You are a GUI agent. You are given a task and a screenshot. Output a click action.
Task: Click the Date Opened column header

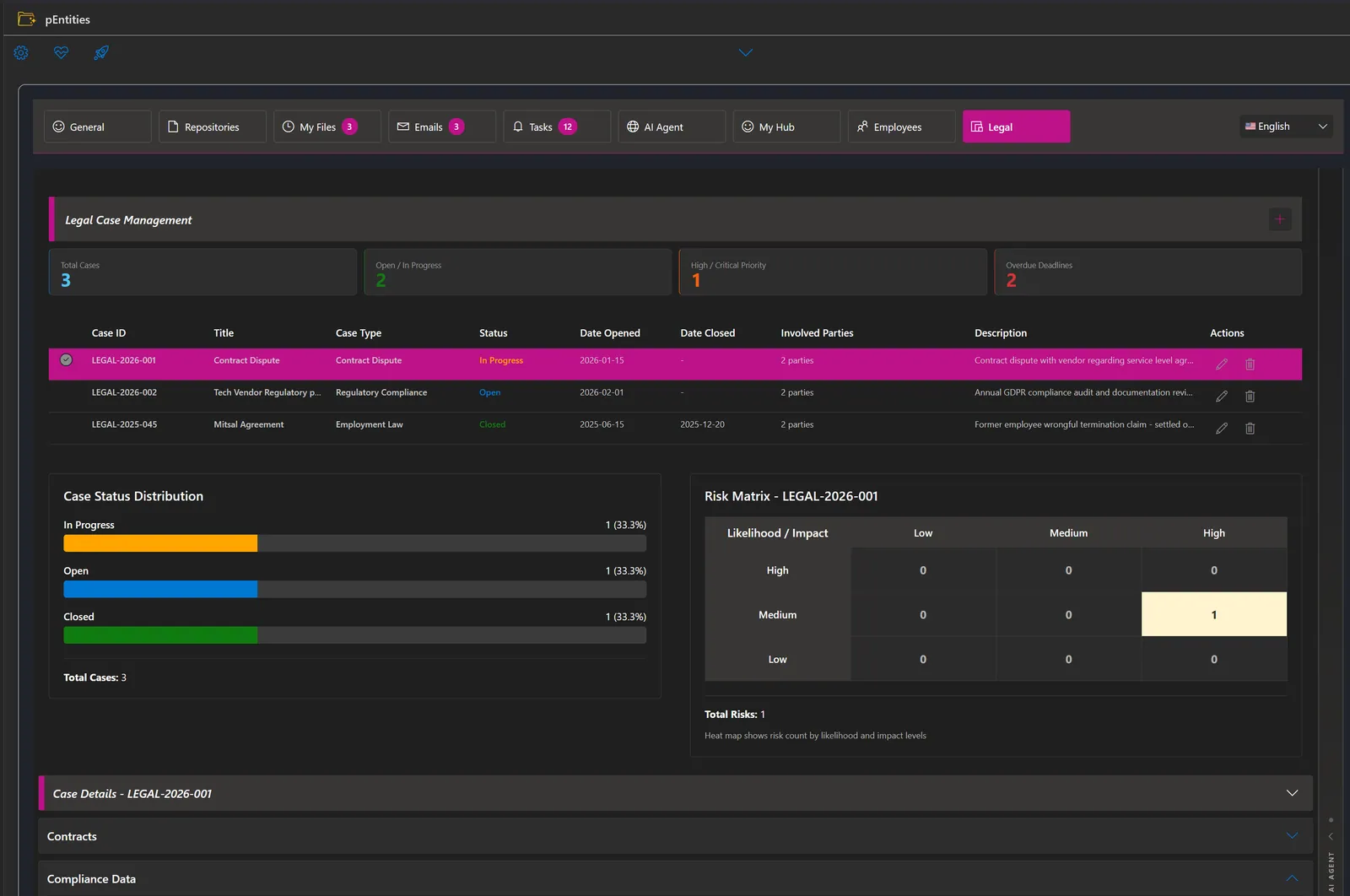pos(610,333)
